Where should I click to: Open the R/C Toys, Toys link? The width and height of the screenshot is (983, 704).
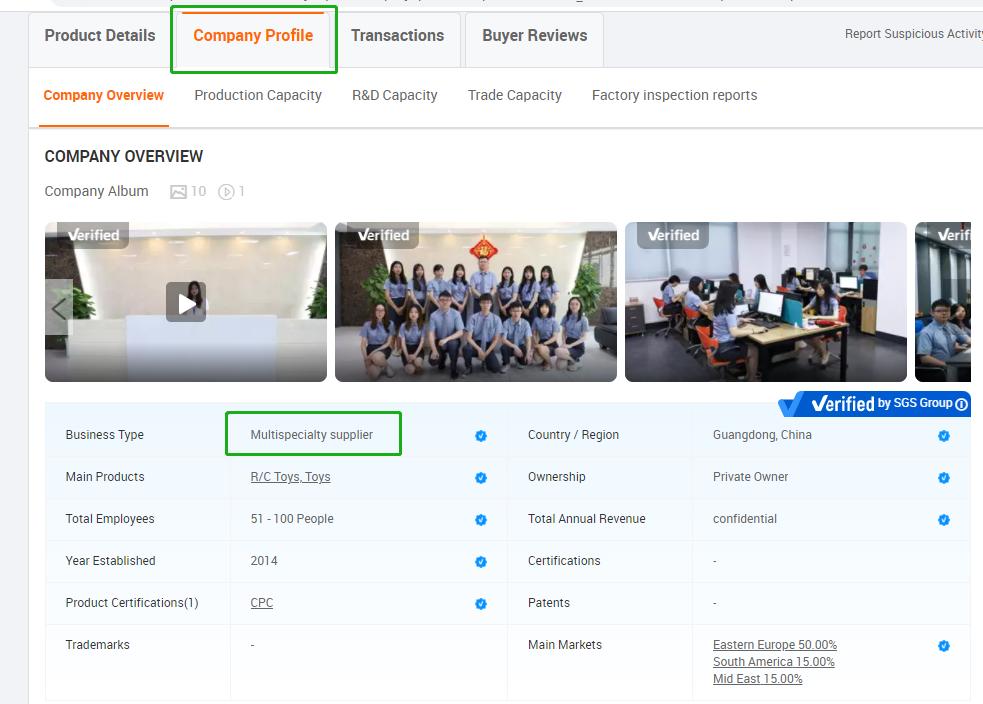(290, 477)
